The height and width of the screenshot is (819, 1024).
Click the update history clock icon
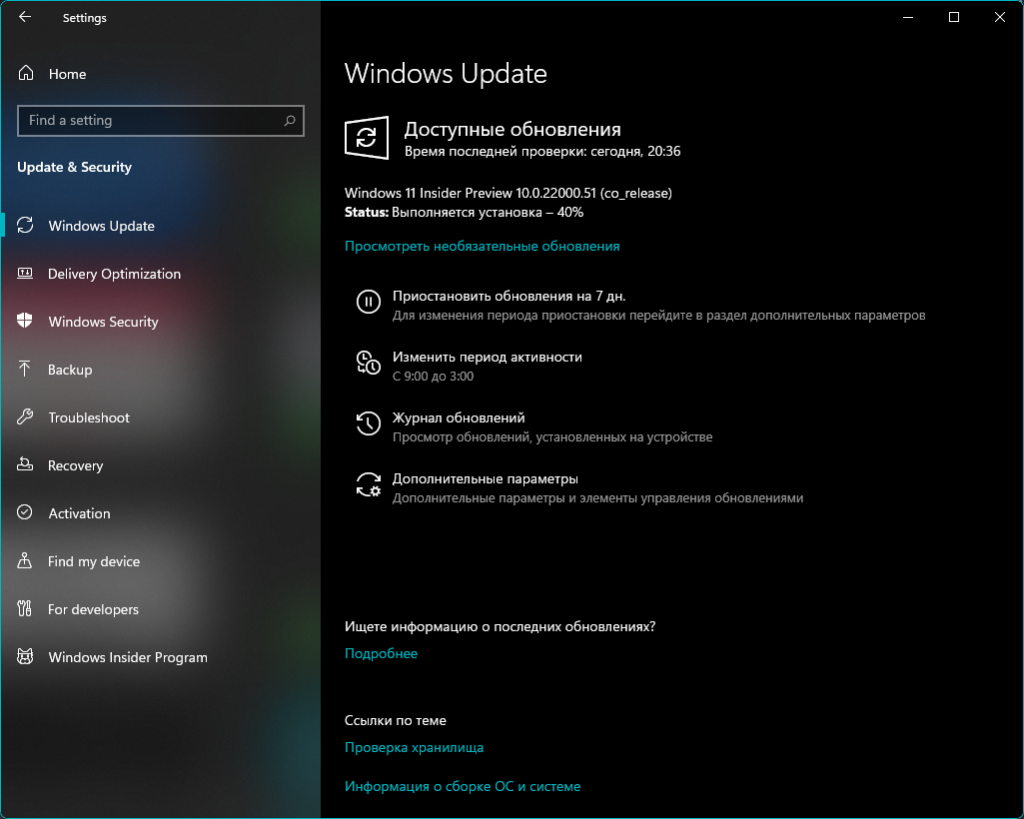click(368, 423)
